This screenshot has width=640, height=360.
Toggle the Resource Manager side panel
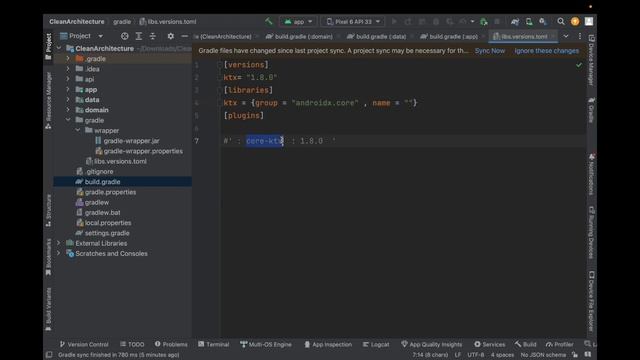coord(49,100)
